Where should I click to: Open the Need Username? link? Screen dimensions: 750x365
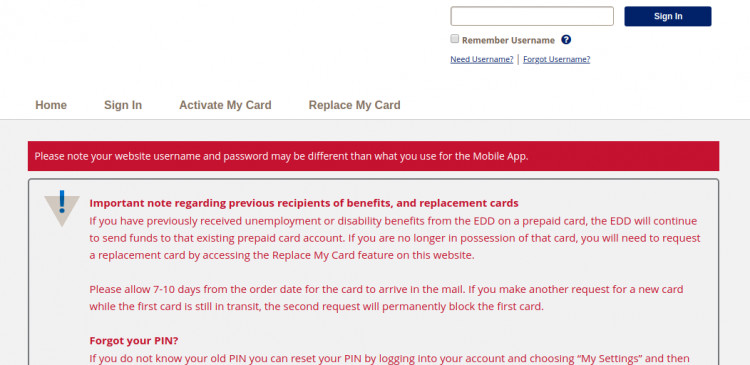tap(482, 59)
